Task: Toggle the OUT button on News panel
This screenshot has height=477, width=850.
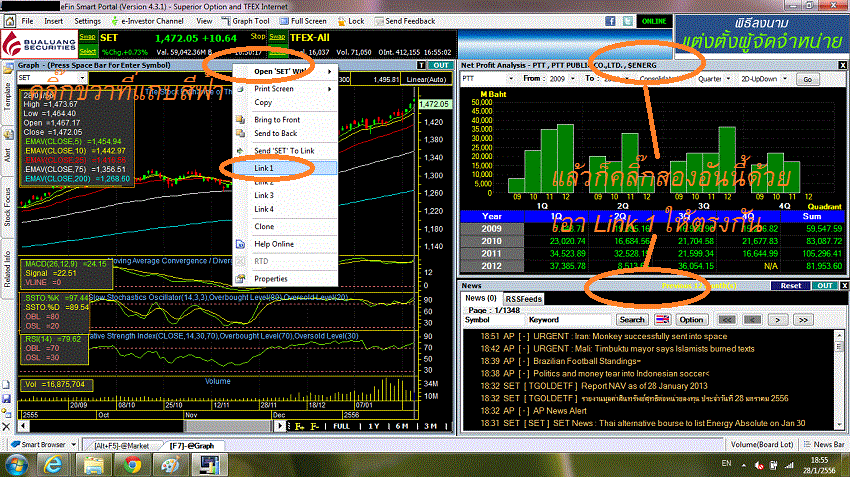Action: tap(825, 286)
